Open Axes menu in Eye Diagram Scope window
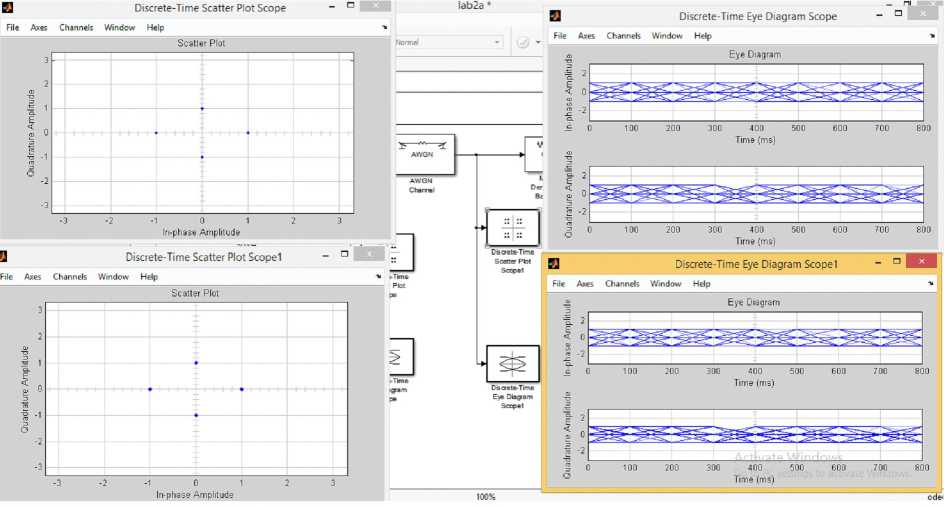Viewport: 944px width, 507px height. 586,36
